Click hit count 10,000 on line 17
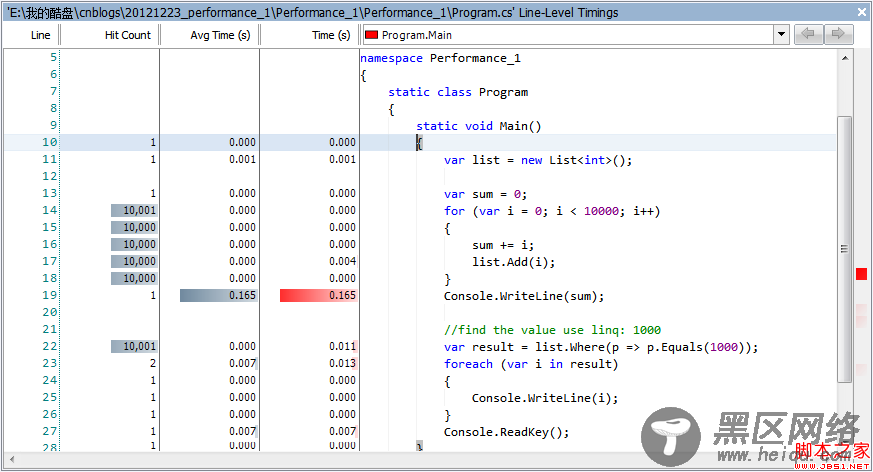The image size is (873, 472). tap(134, 261)
